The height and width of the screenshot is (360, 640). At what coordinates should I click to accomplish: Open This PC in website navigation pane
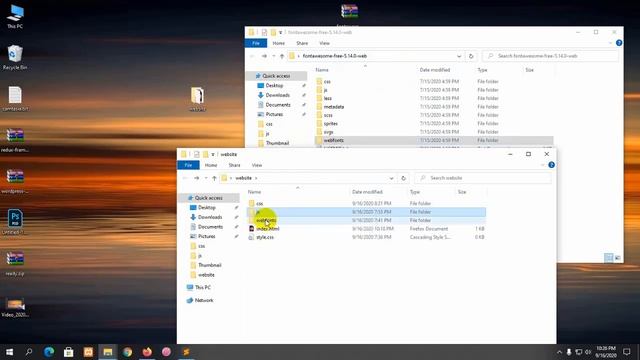(202, 287)
